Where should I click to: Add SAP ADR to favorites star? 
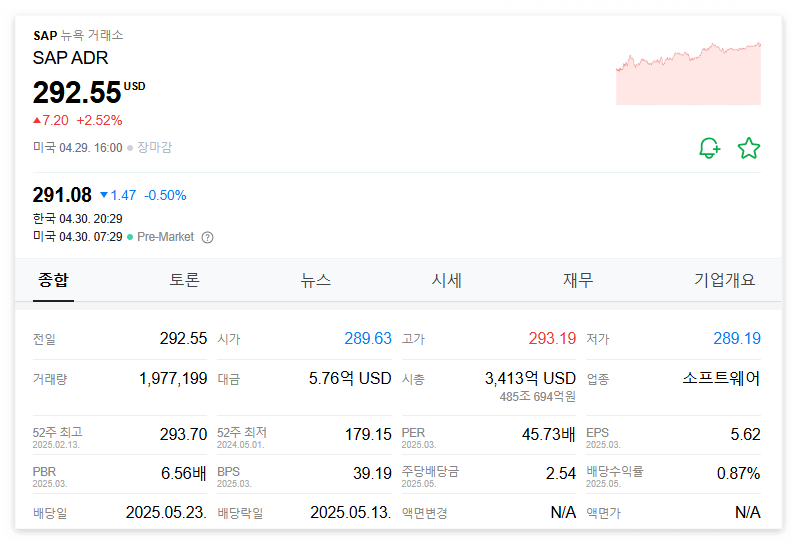(749, 148)
